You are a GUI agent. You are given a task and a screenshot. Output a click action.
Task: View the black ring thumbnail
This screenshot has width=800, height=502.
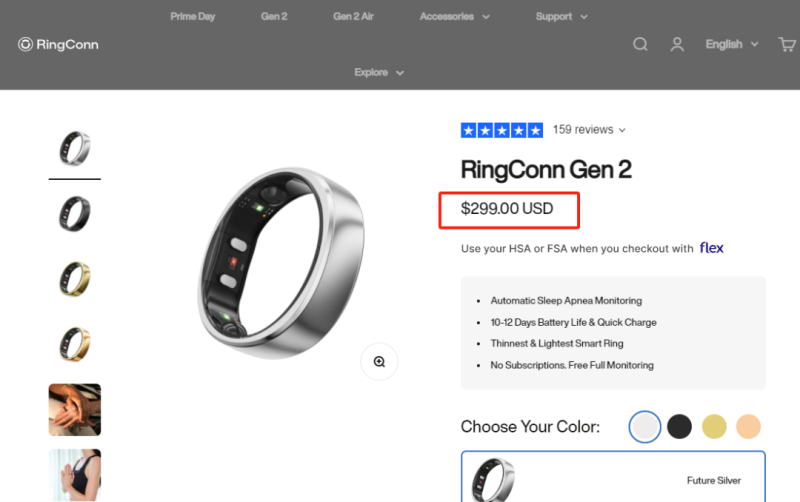pos(74,214)
